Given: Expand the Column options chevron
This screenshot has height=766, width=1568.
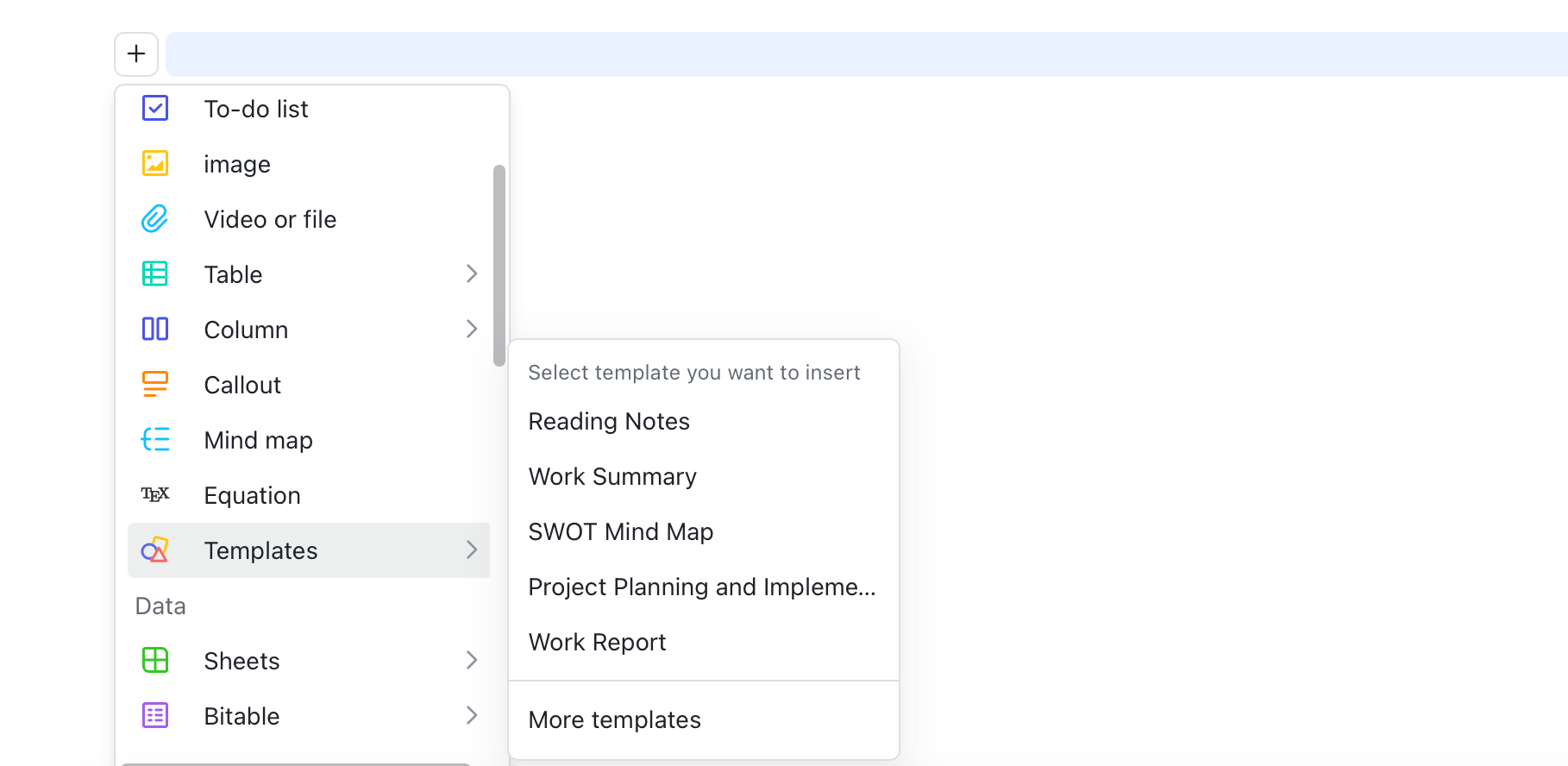Looking at the screenshot, I should (x=471, y=329).
